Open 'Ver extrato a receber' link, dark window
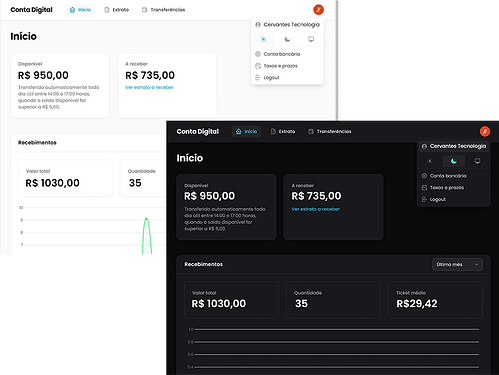The image size is (499, 375). tap(316, 209)
